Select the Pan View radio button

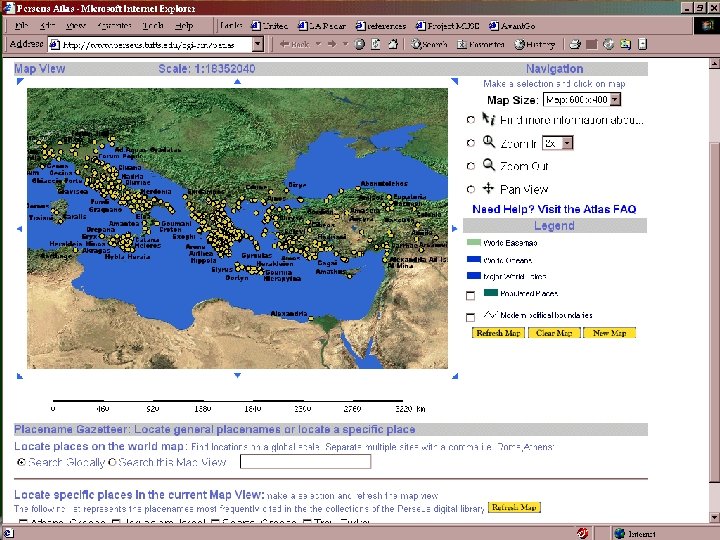[471, 189]
